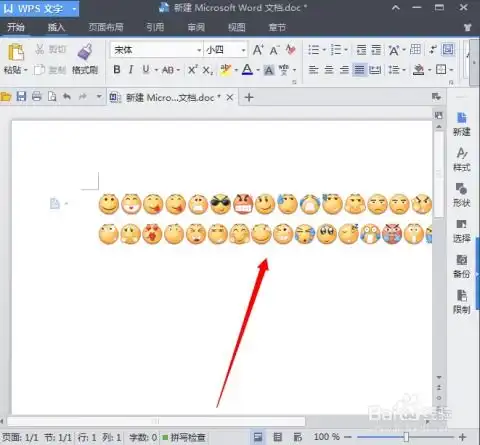Expand the font name dropdown
This screenshot has height=445, width=480.
[199, 50]
